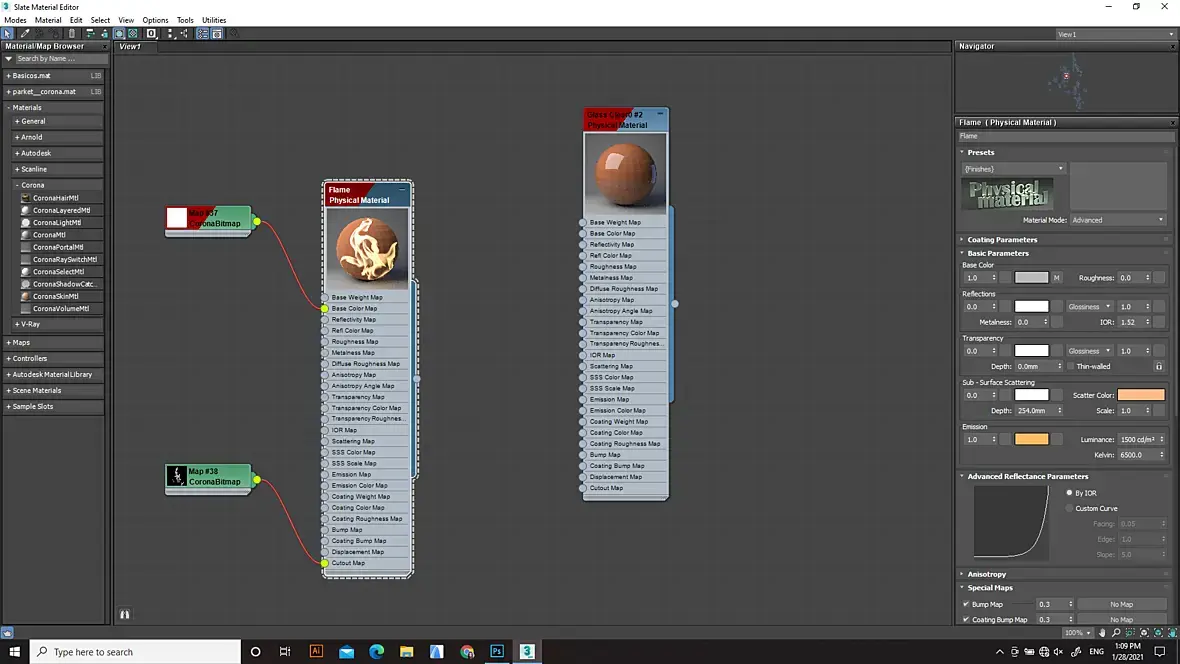Toggle the Material/Map Browser panel icon
The height and width of the screenshot is (664, 1180).
(x=202, y=33)
